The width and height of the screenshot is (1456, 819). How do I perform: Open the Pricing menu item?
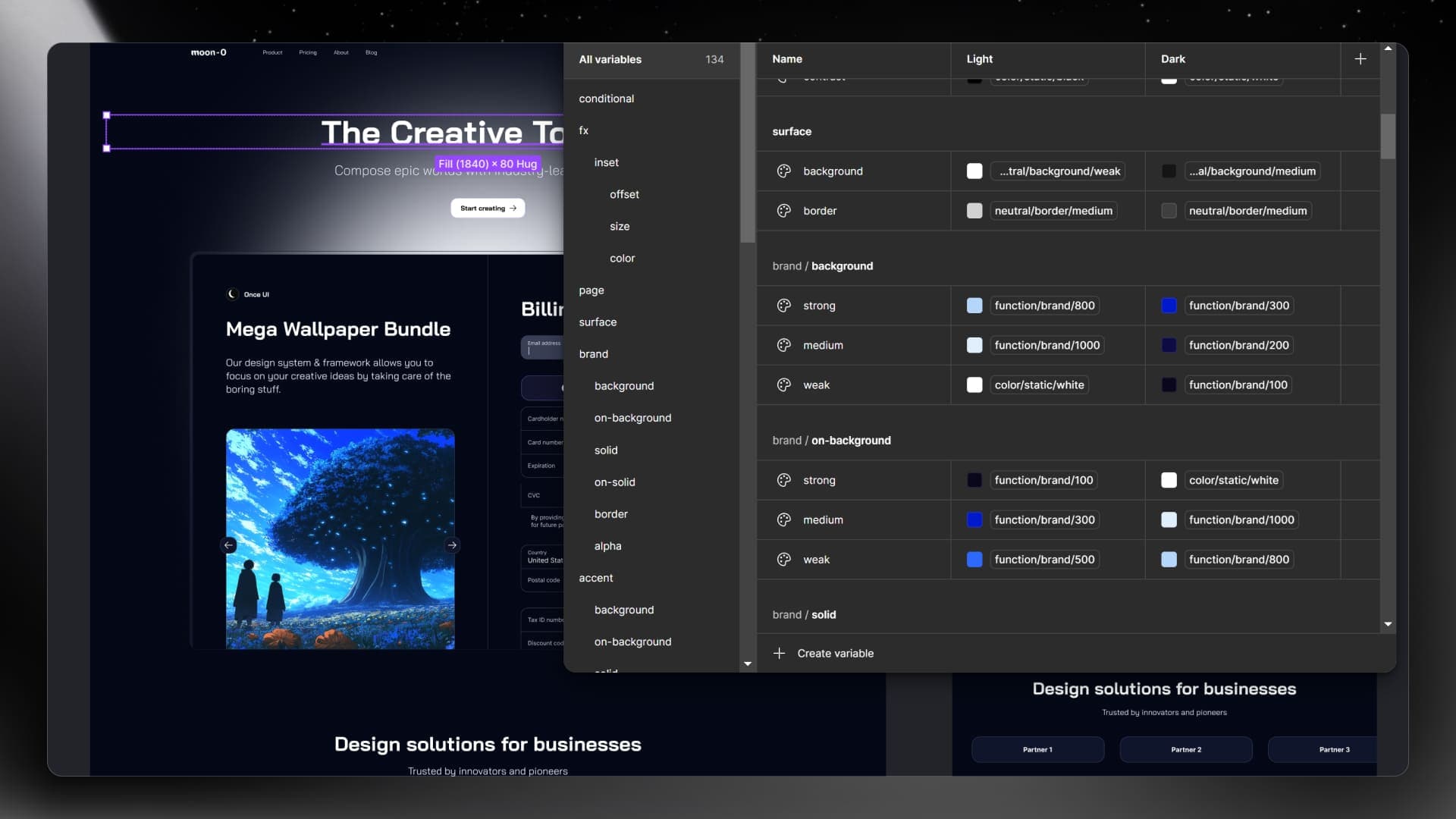308,52
